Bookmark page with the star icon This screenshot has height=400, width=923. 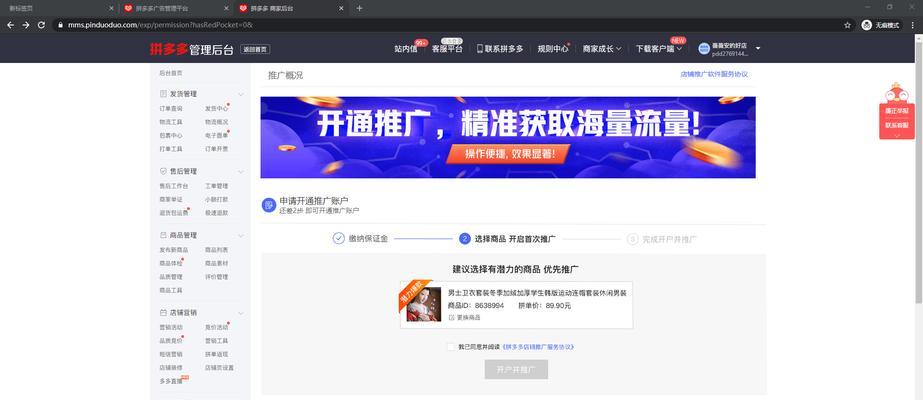point(847,25)
